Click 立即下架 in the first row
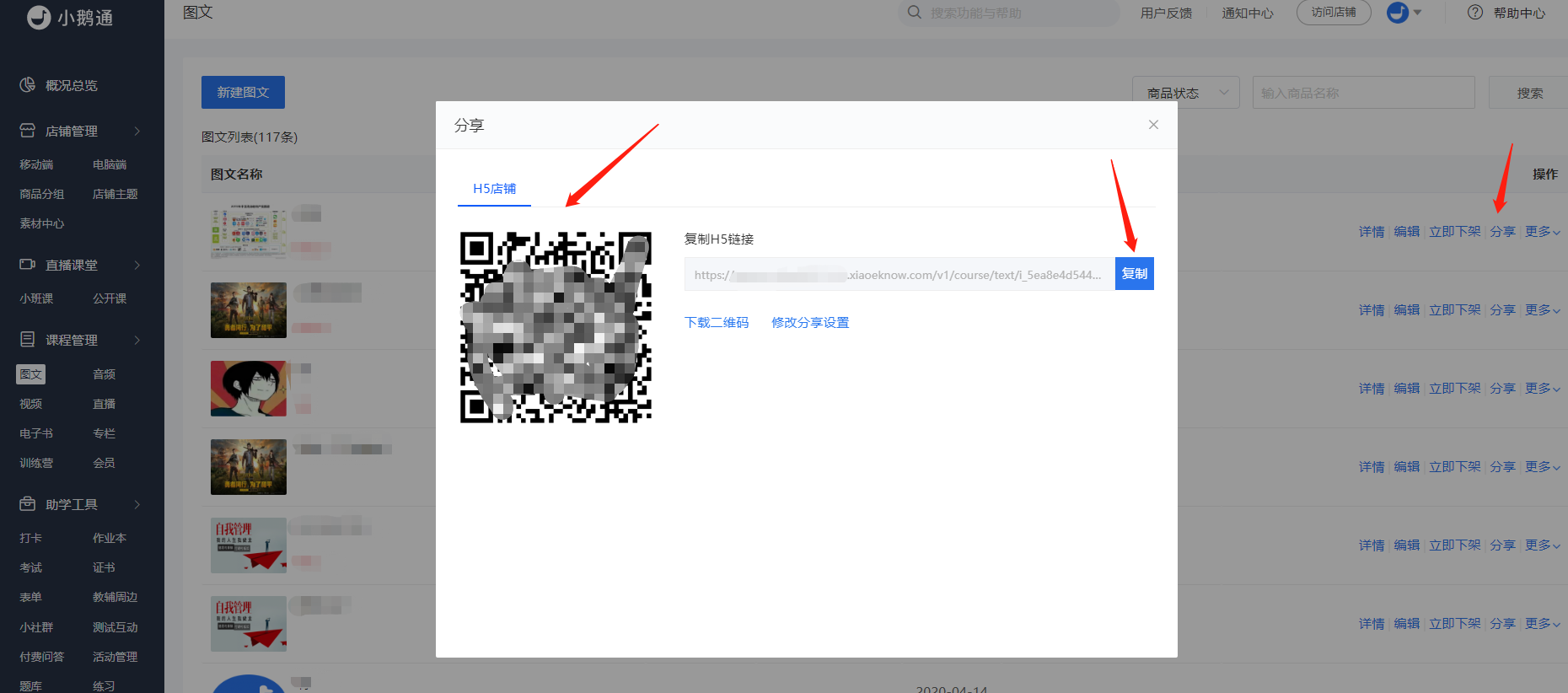Image resolution: width=1568 pixels, height=693 pixels. click(1455, 232)
